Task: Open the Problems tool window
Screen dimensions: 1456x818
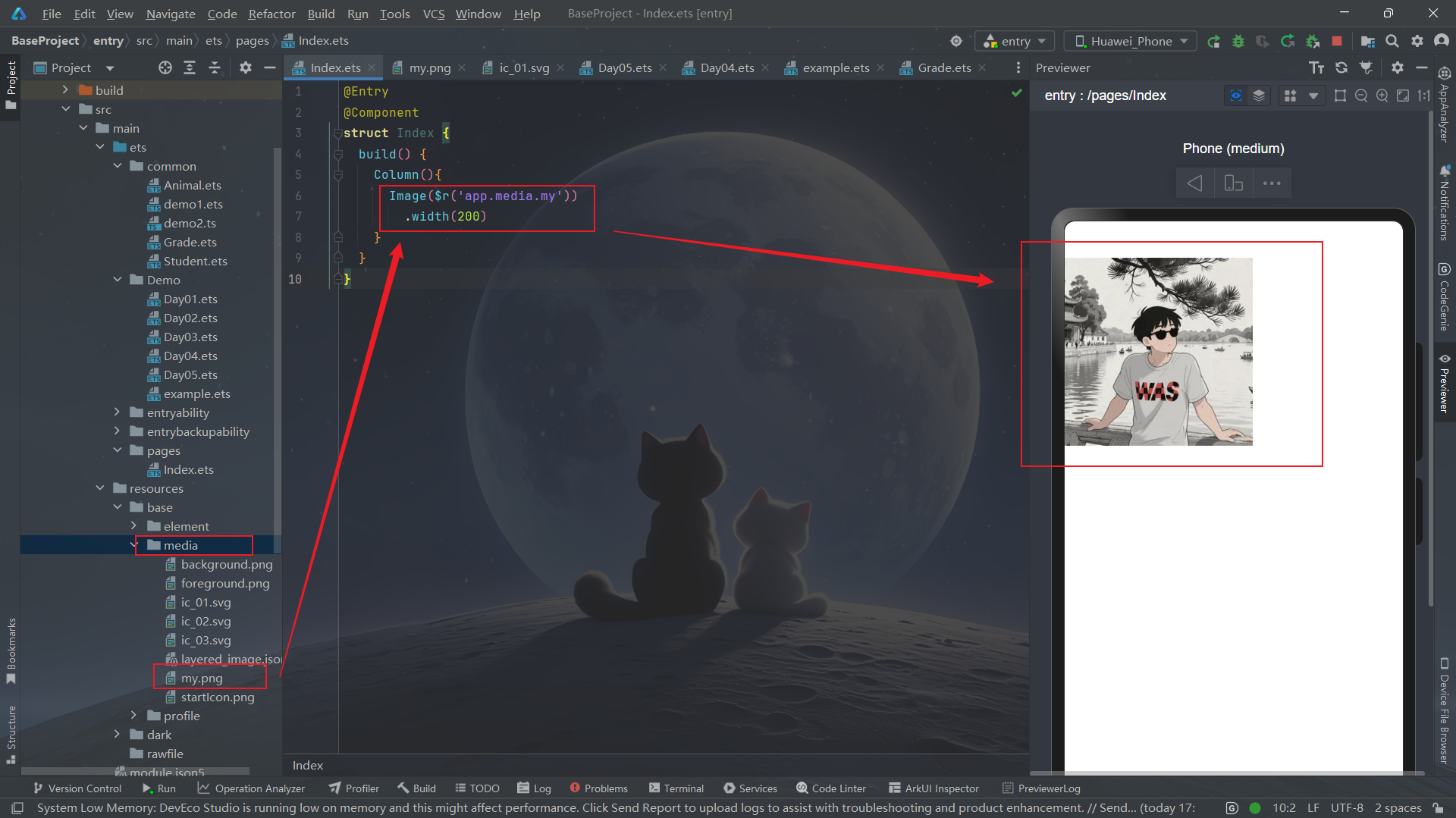Action: (x=598, y=788)
